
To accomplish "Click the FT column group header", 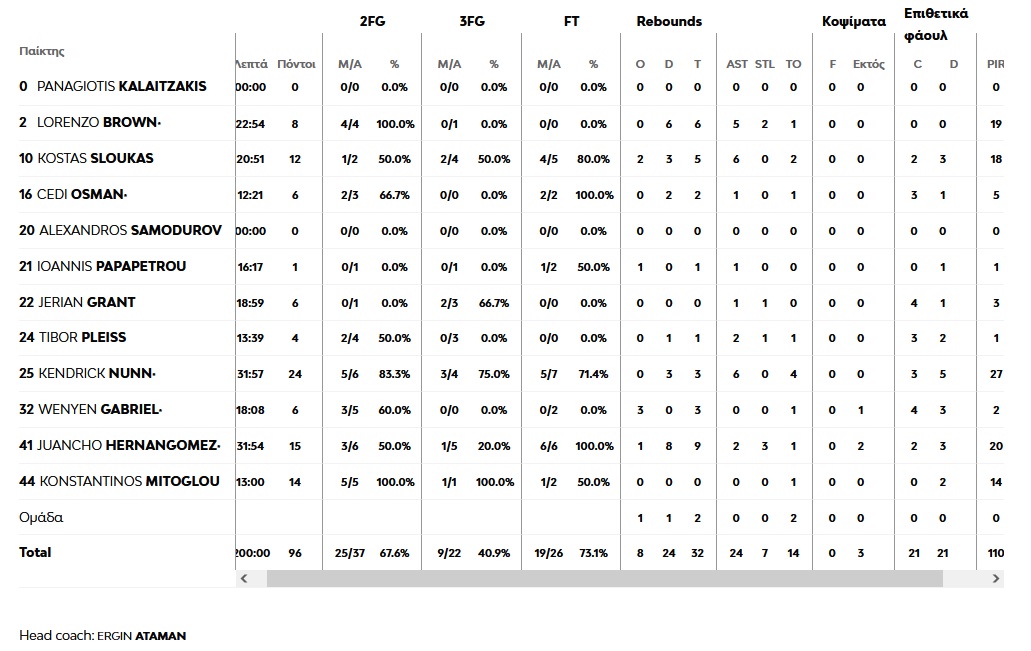I will [571, 21].
